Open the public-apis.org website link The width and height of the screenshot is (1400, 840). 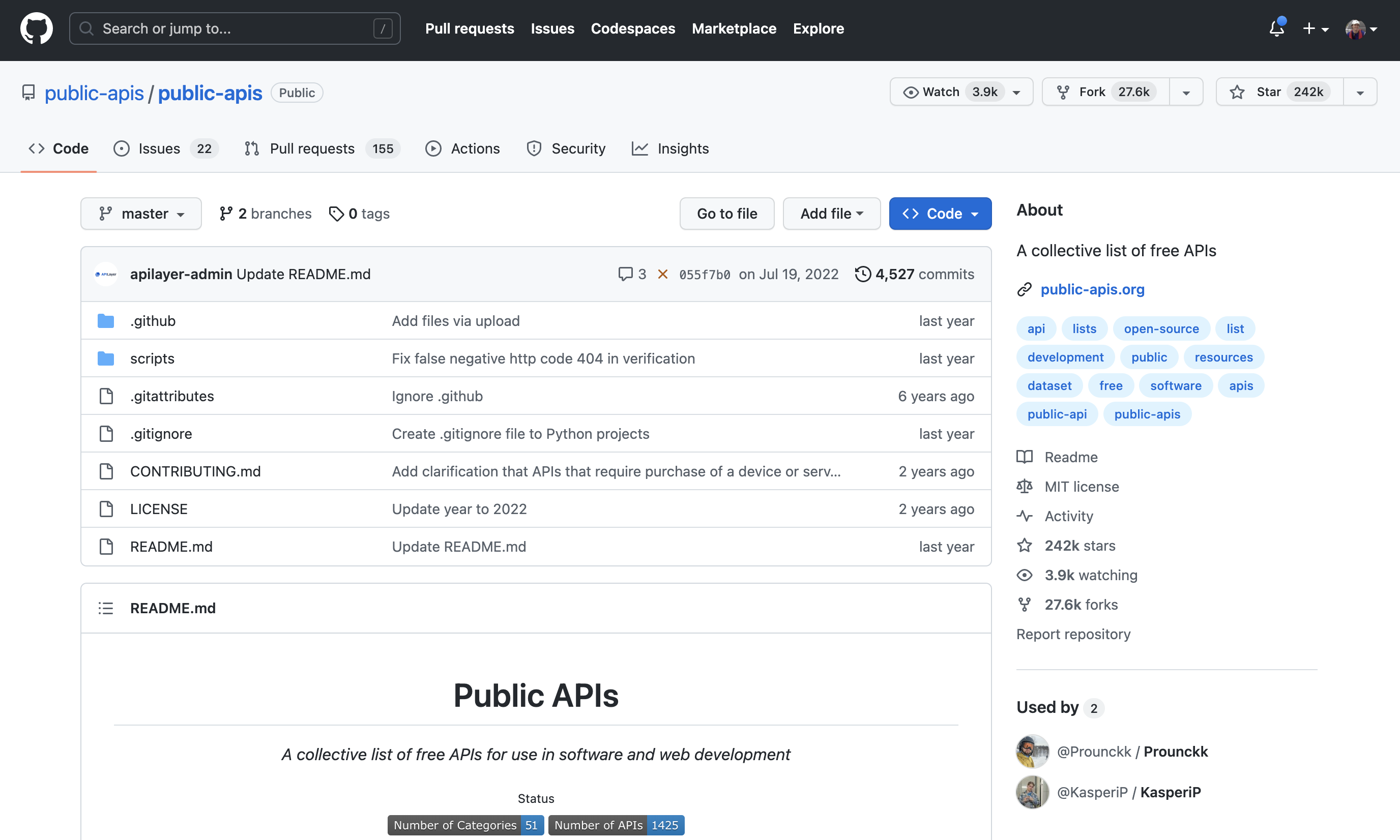[1092, 289]
